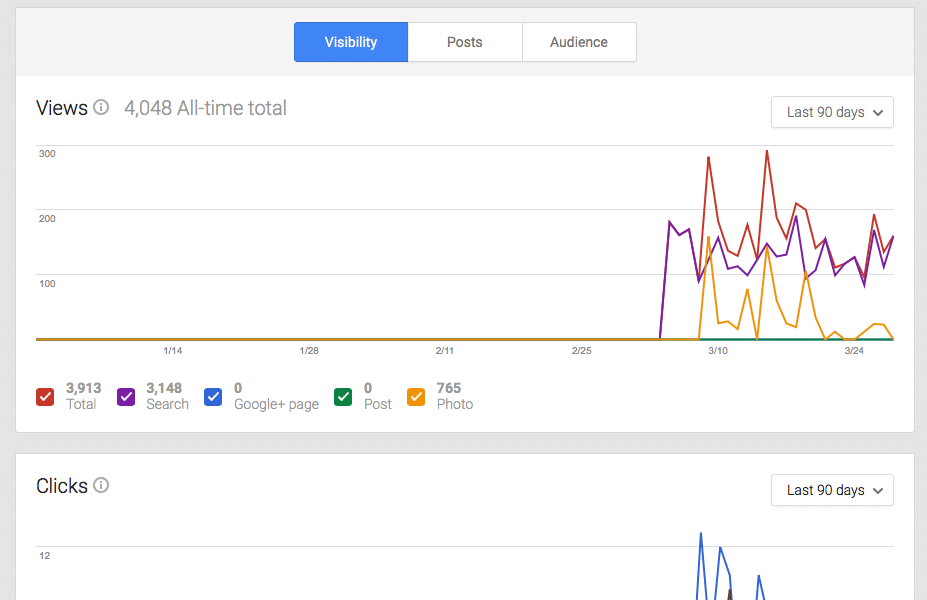Click the 1/14 date label

coord(173,351)
